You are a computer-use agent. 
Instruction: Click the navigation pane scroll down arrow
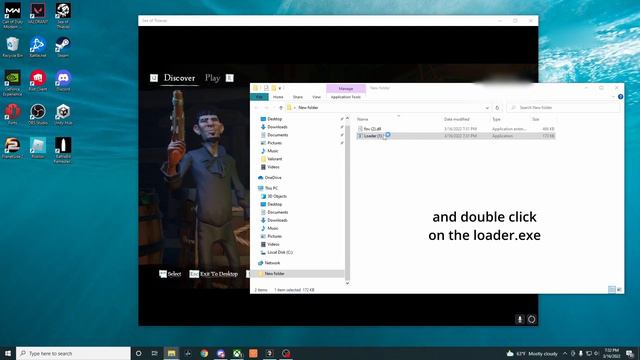347,283
